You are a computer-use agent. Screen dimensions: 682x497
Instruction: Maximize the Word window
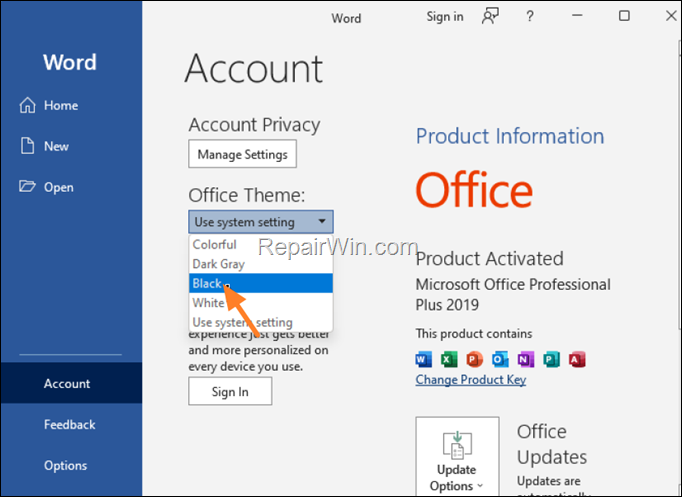click(x=624, y=16)
